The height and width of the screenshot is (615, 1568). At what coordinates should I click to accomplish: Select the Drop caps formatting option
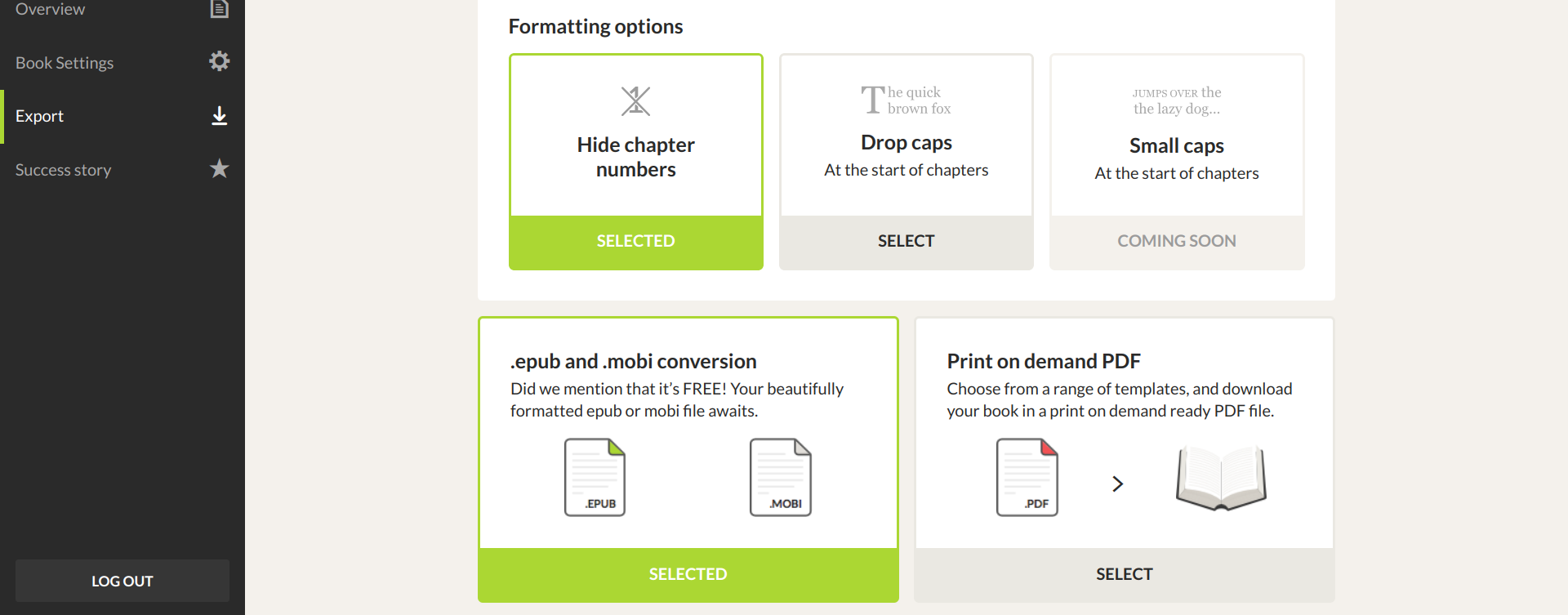[x=906, y=241]
